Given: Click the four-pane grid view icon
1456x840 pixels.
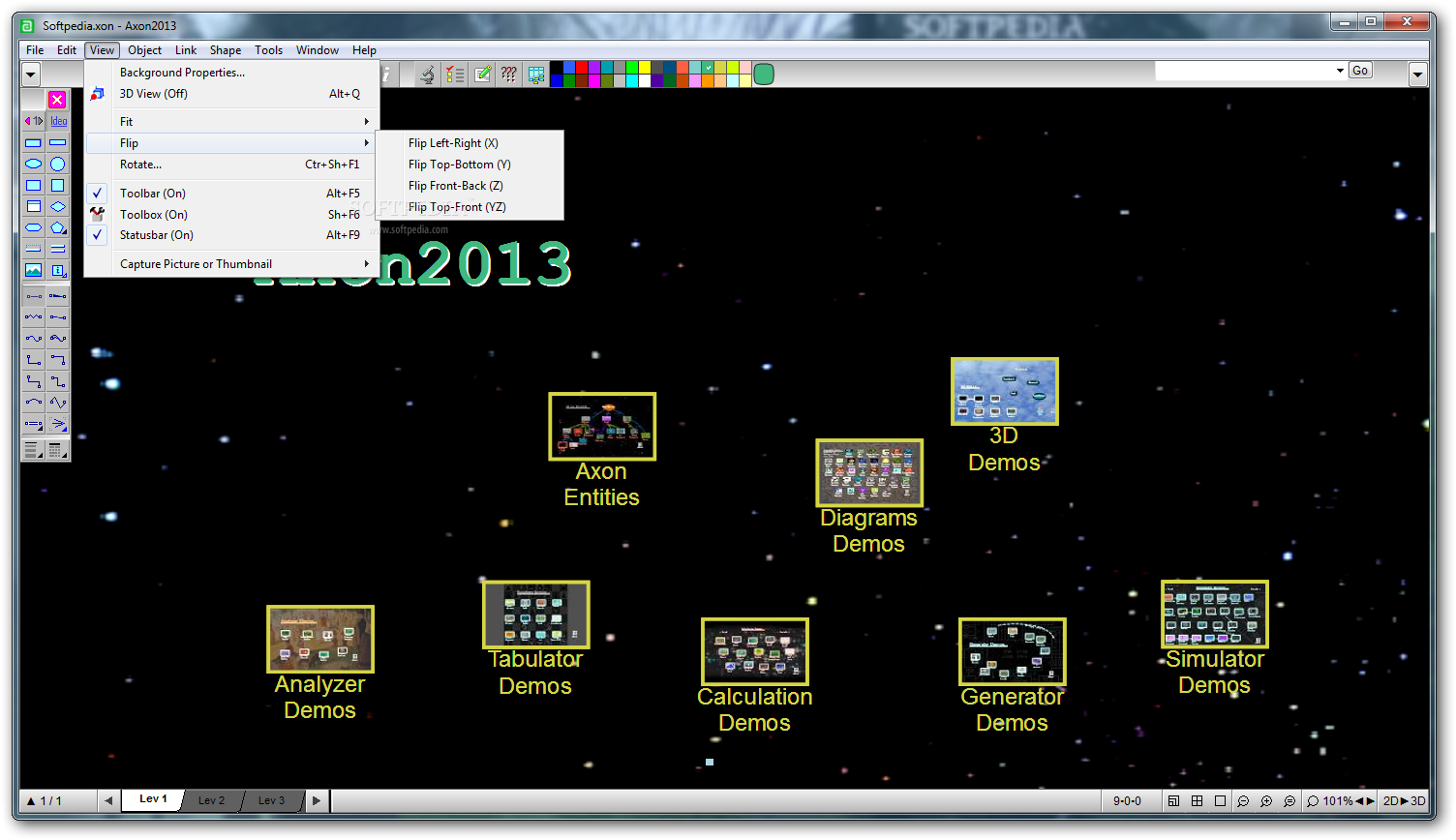Looking at the screenshot, I should tap(1197, 801).
